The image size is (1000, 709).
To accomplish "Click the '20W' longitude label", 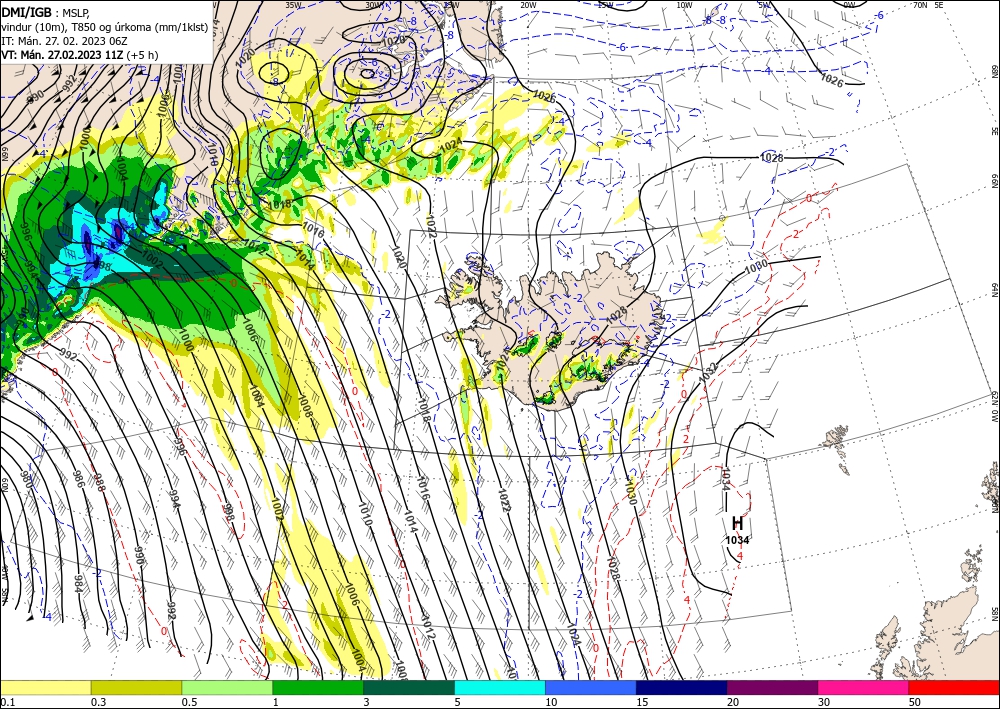I will click(527, 5).
